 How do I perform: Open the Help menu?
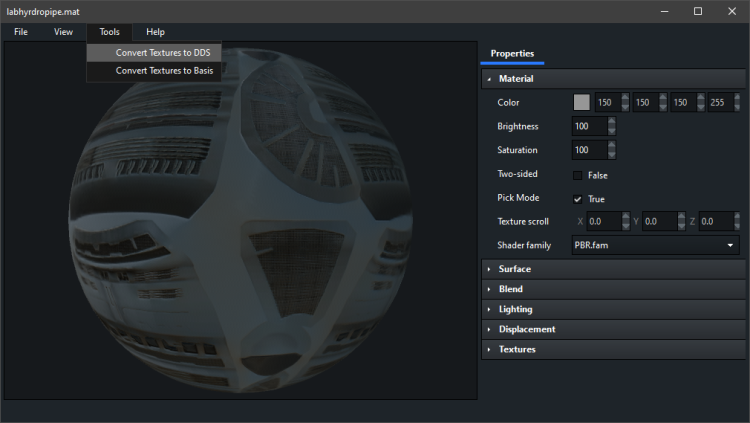pos(155,32)
